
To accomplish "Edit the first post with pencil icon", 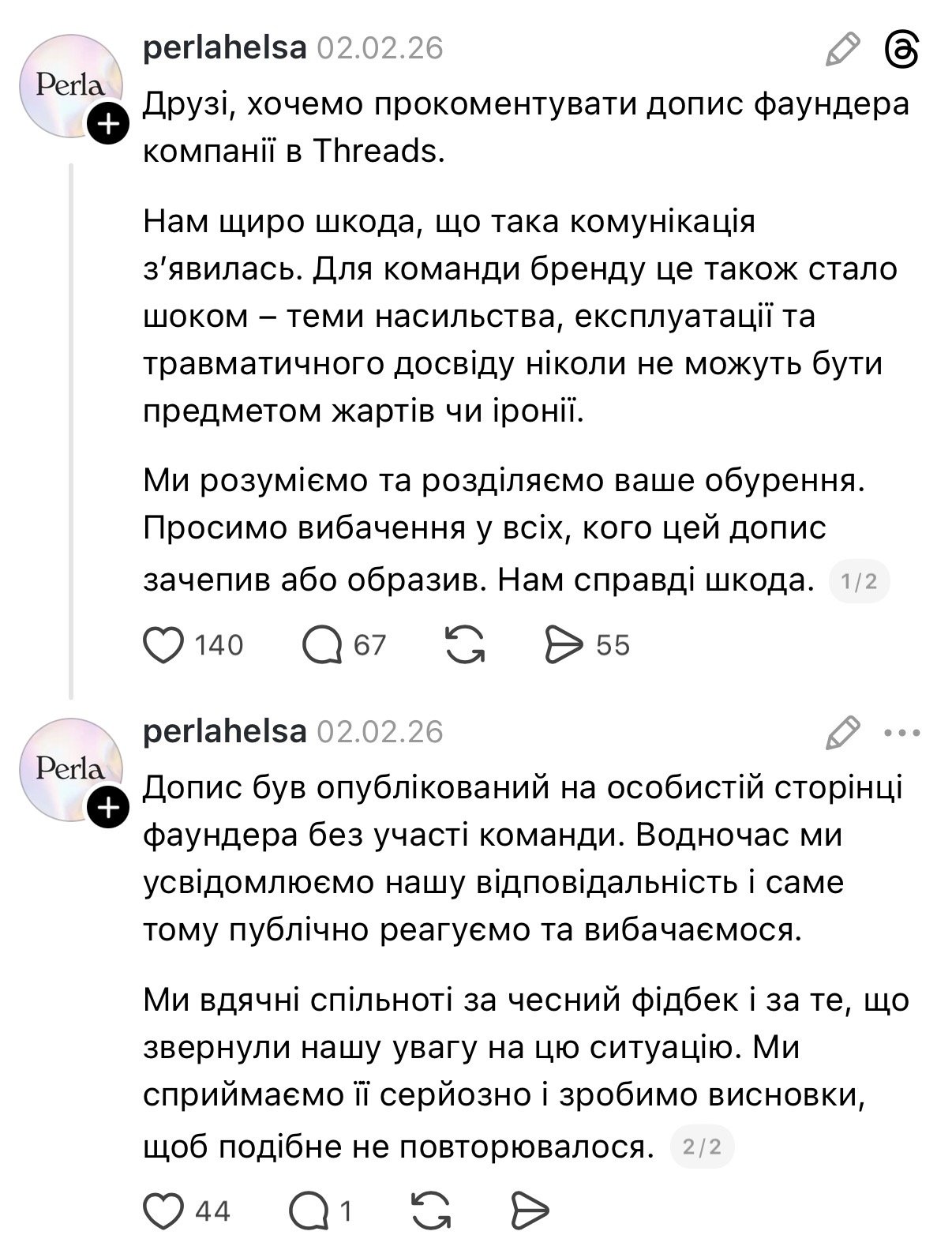I will coord(842,49).
